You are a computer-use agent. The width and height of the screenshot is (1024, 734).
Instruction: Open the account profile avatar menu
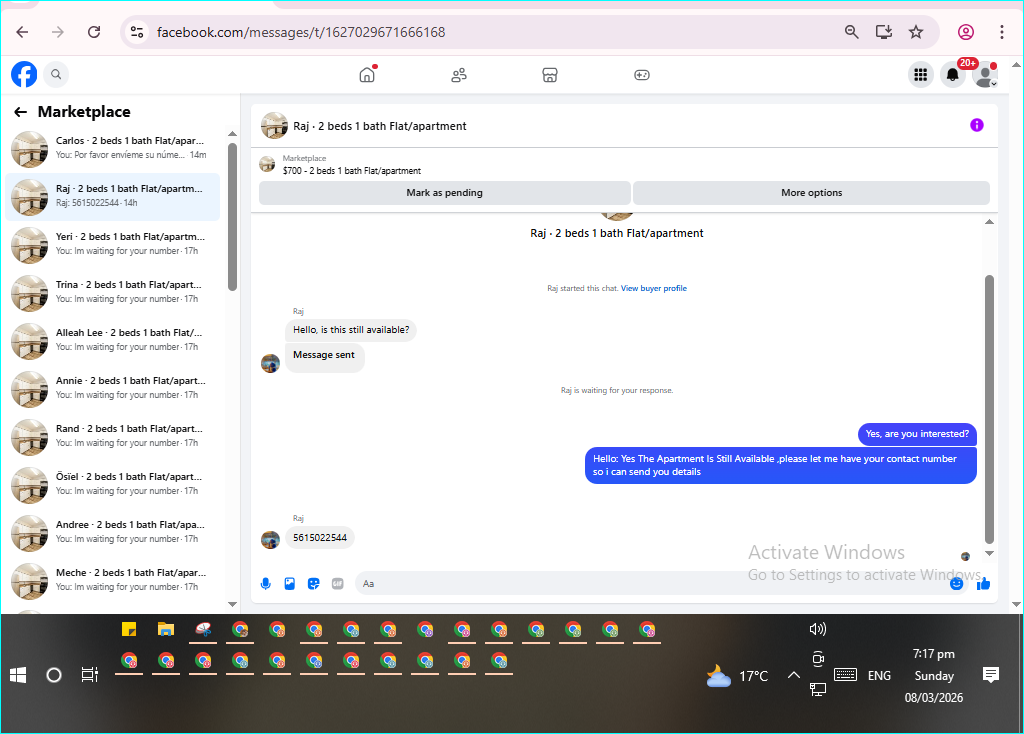tap(984, 75)
